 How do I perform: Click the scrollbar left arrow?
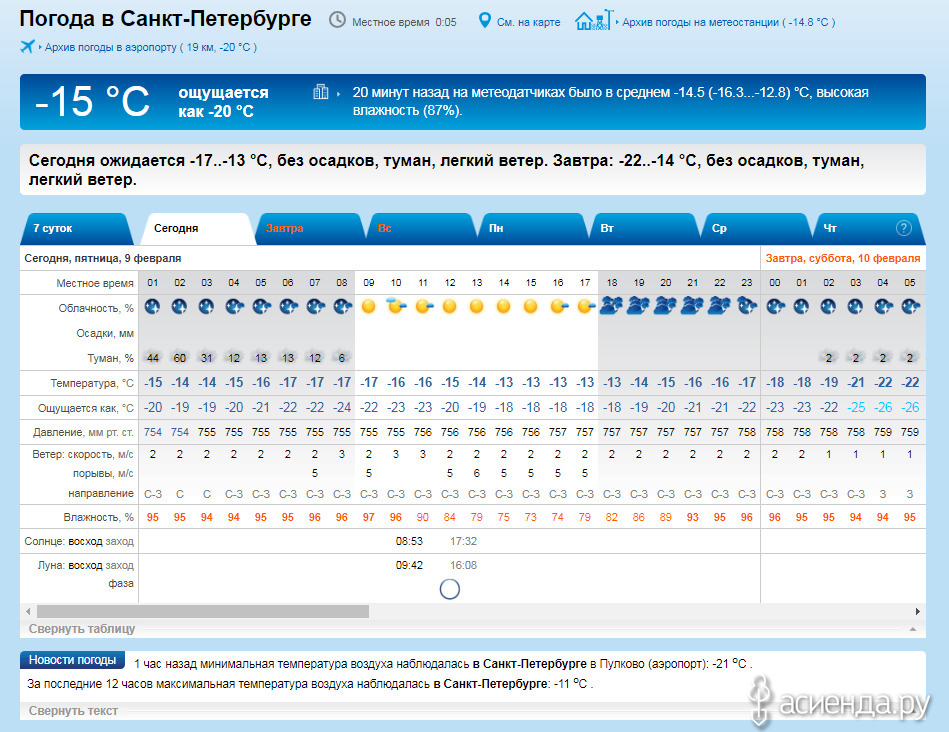(x=28, y=612)
